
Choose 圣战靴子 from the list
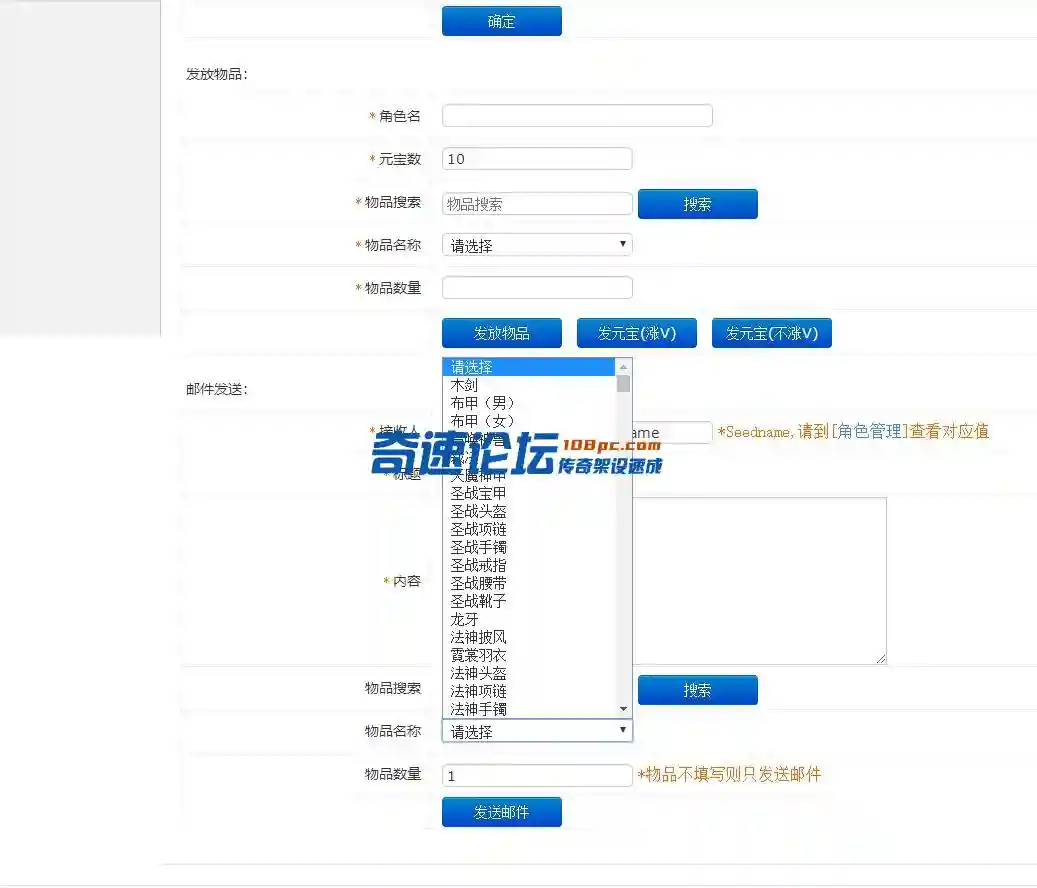529,601
